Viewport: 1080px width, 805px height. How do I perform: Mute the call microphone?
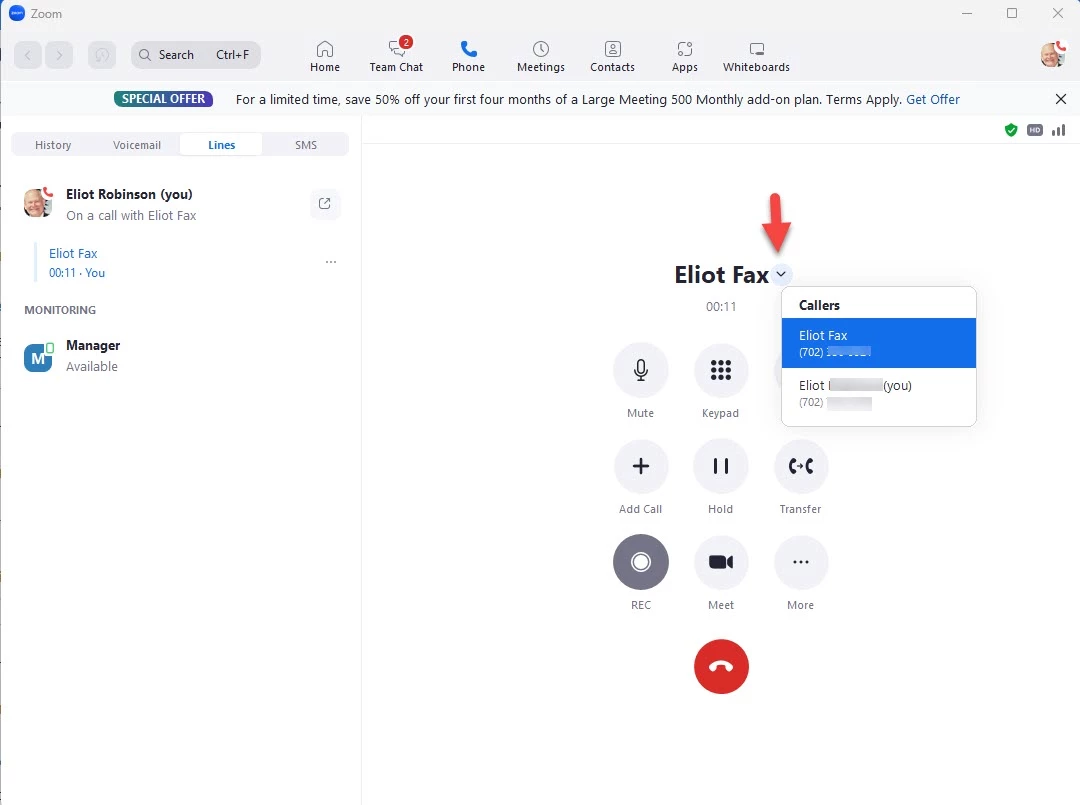pyautogui.click(x=641, y=370)
